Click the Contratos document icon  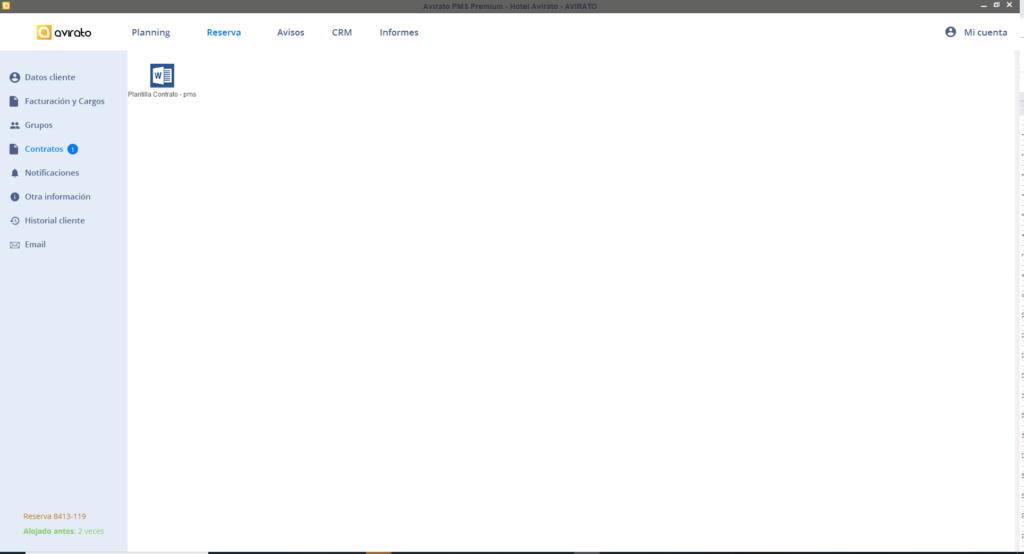tap(14, 149)
